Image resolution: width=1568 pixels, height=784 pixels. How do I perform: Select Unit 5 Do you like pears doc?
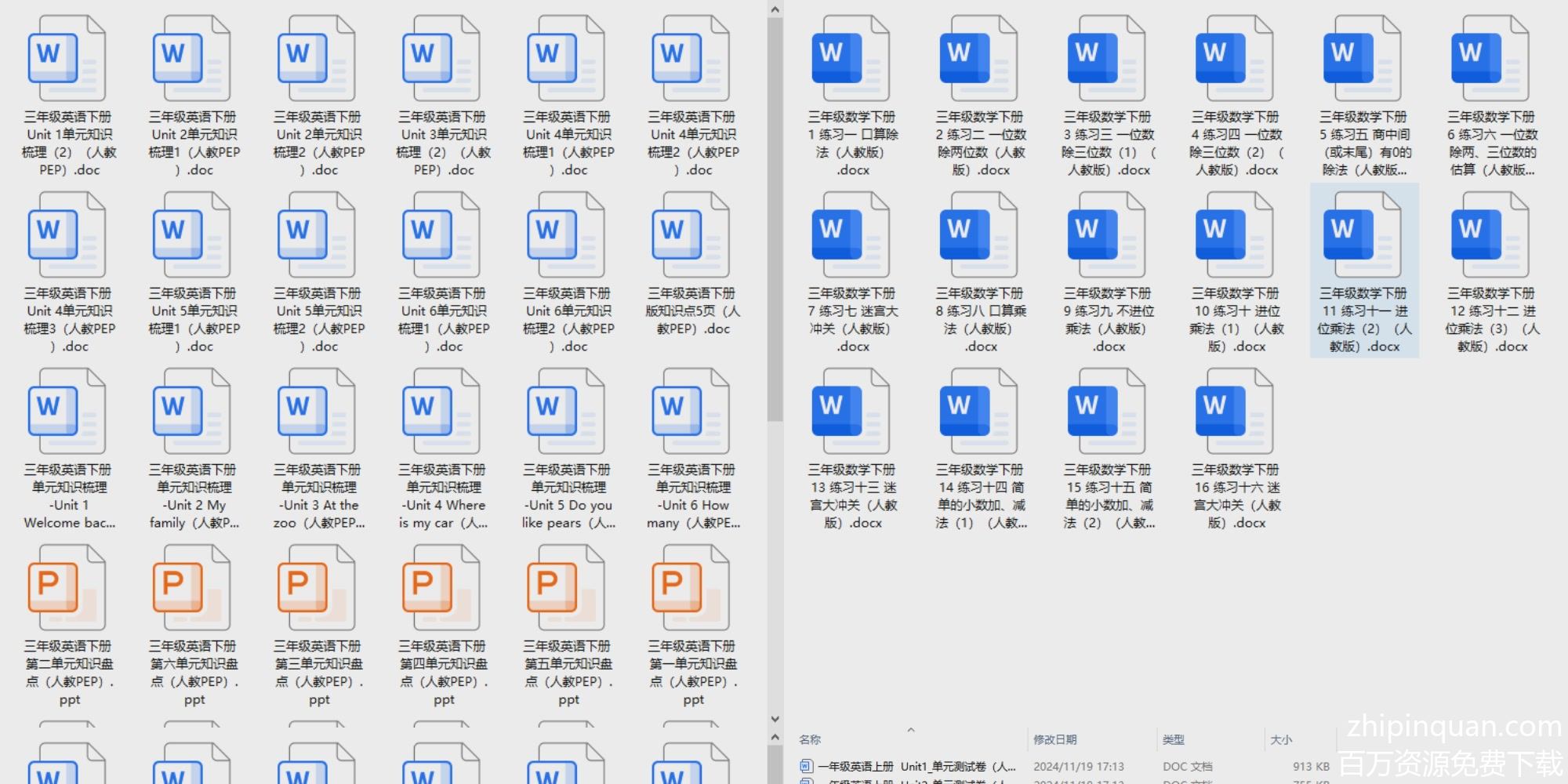point(568,412)
